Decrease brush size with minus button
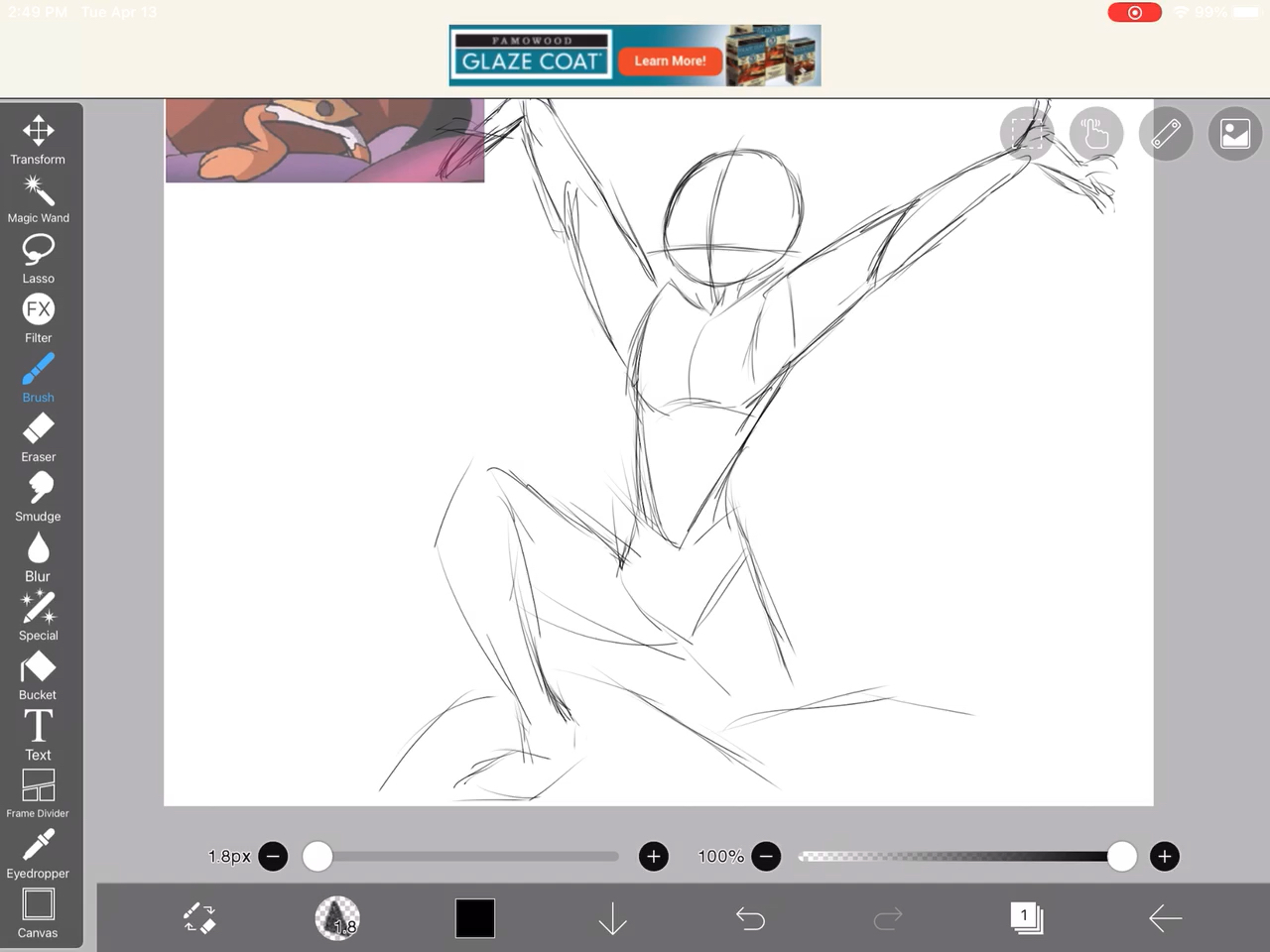Viewport: 1270px width, 952px height. pos(273,856)
